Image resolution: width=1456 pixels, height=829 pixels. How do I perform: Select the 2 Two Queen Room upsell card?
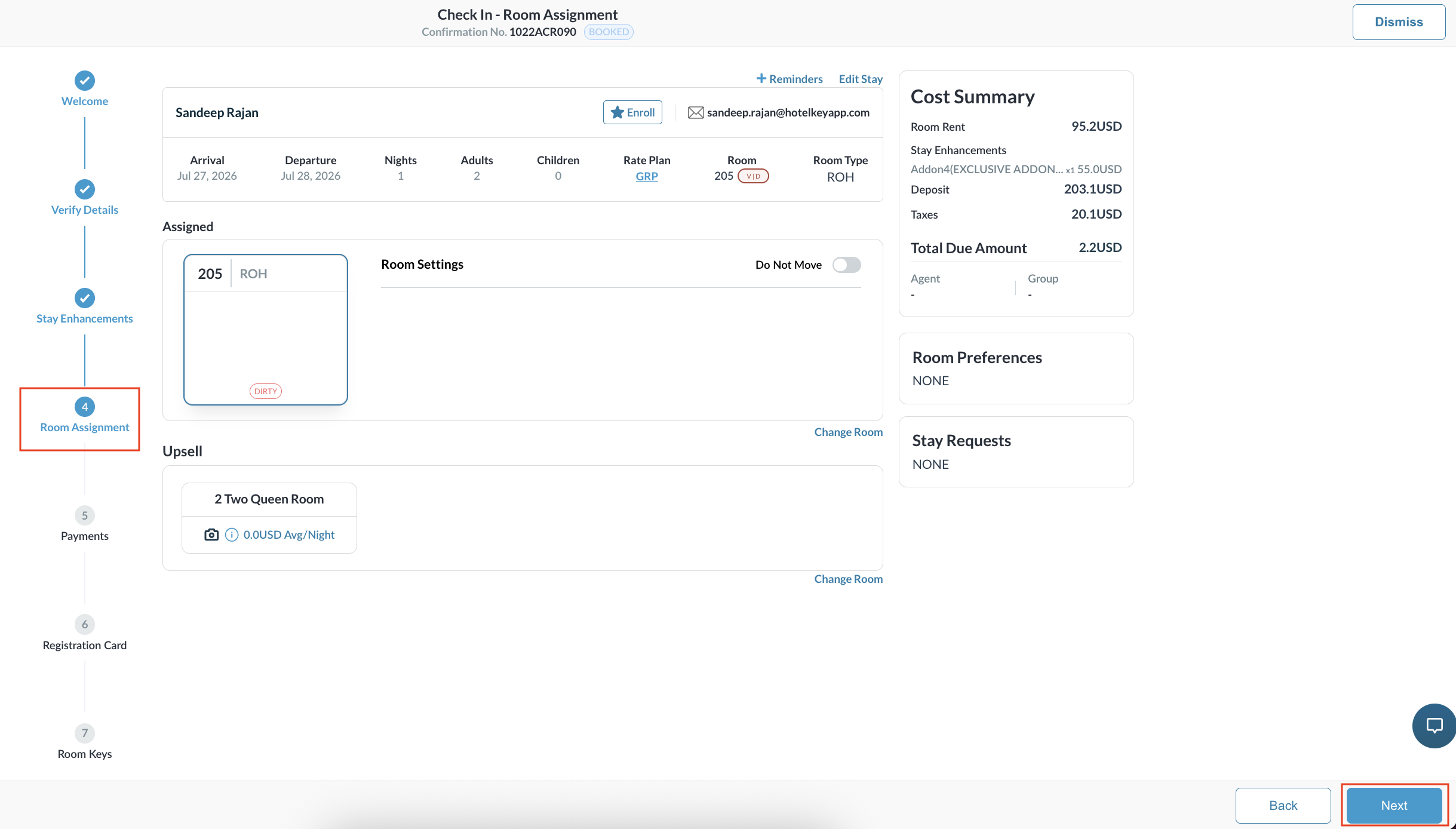tap(269, 518)
